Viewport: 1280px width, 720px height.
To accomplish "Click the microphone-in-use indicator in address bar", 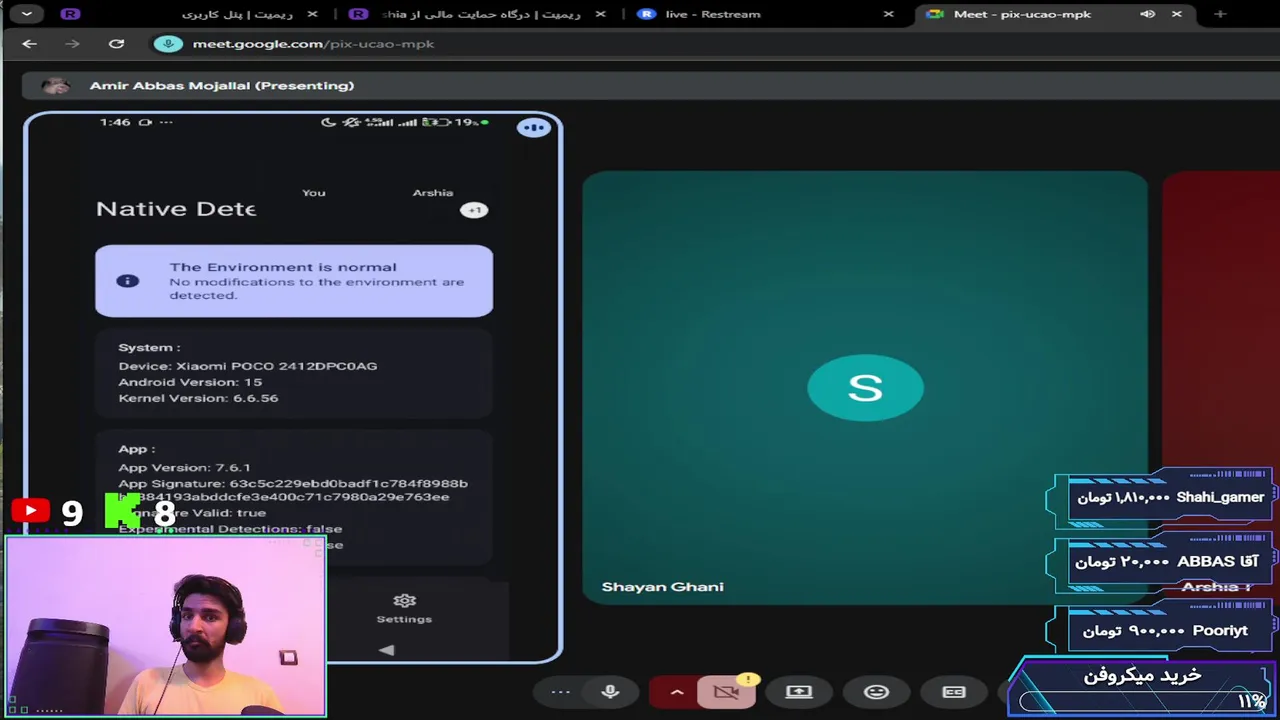I will (168, 44).
